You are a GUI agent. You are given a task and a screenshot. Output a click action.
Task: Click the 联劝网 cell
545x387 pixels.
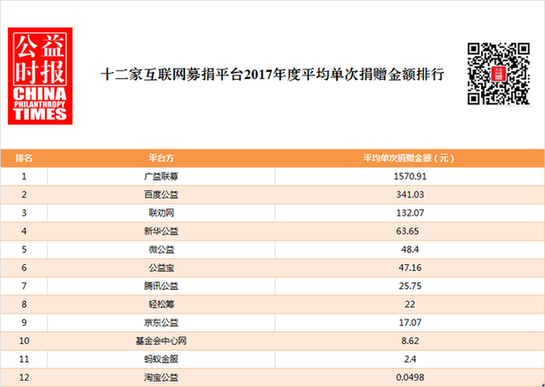[161, 213]
